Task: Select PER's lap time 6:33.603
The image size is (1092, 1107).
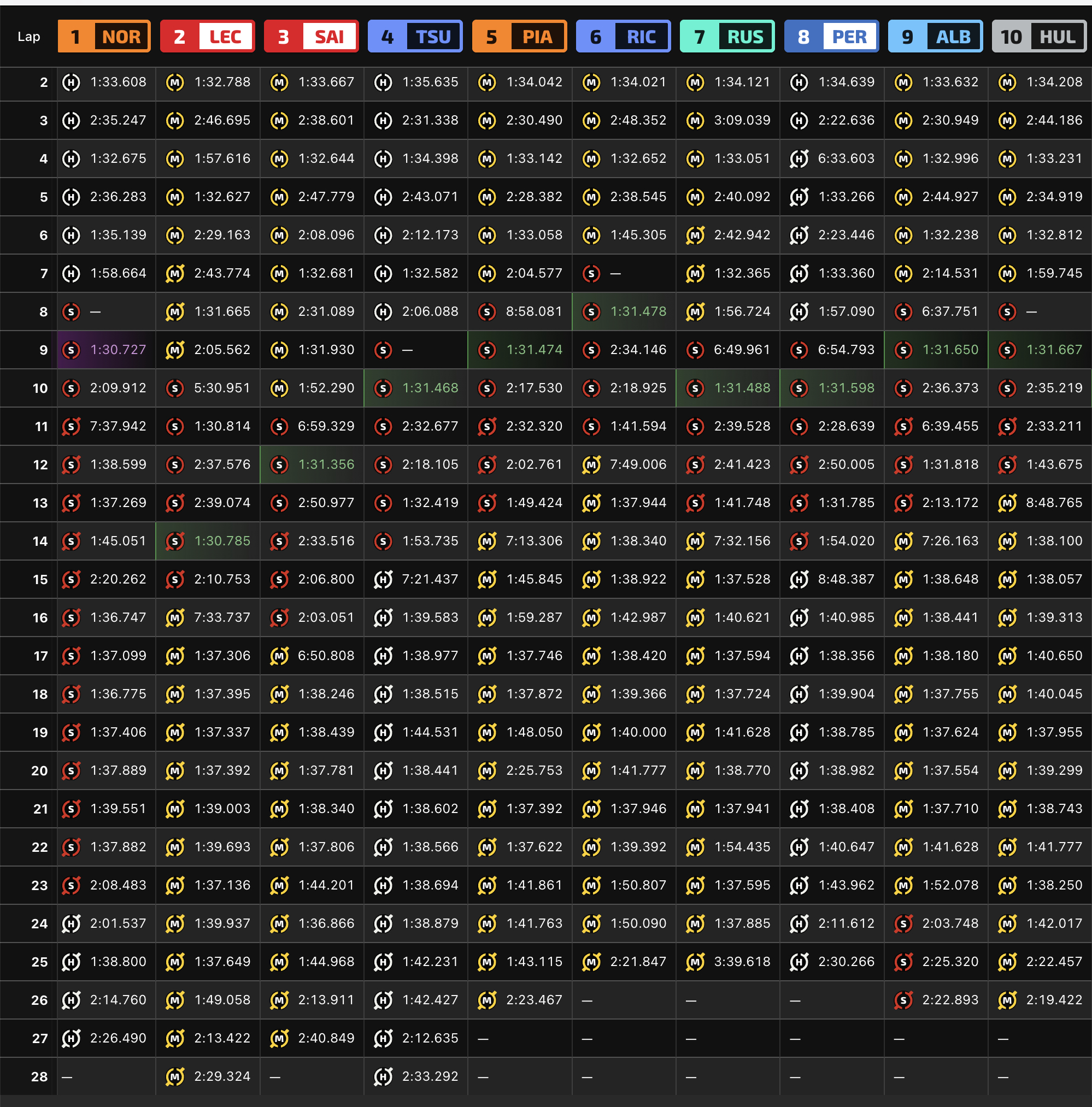Action: point(847,158)
